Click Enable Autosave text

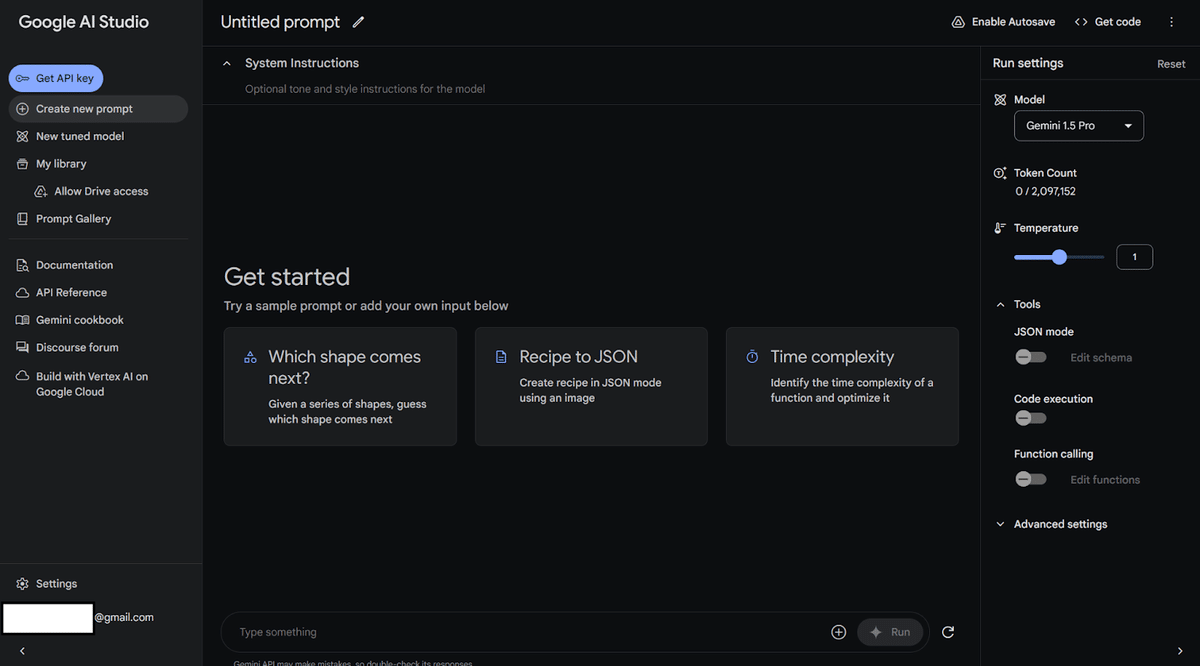click(1015, 22)
